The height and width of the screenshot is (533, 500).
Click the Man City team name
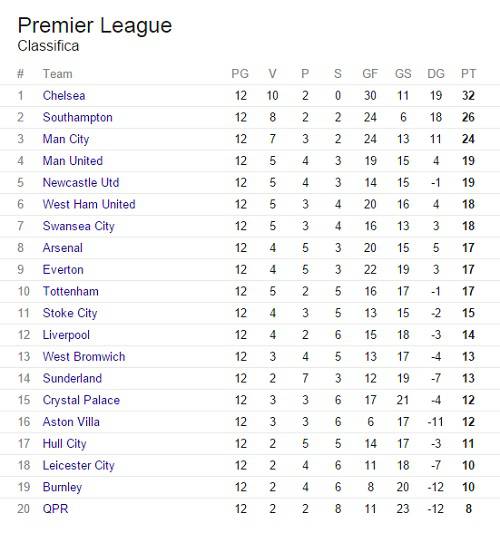point(66,139)
